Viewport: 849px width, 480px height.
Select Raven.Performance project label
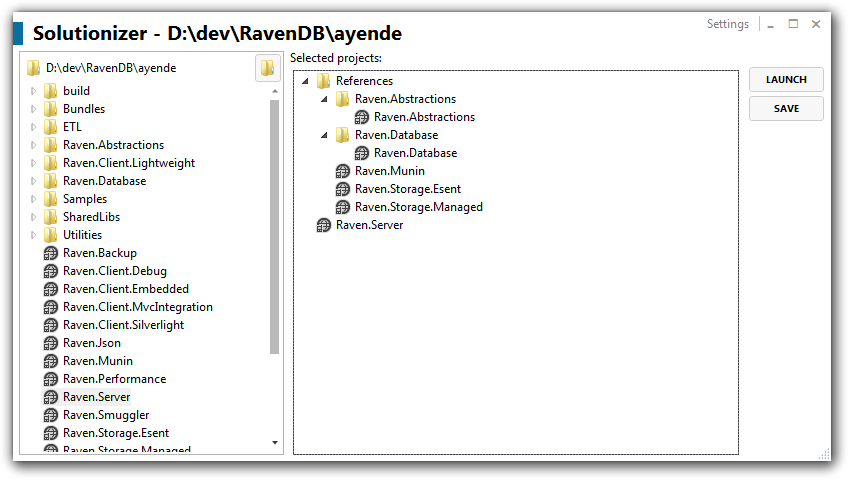(114, 379)
